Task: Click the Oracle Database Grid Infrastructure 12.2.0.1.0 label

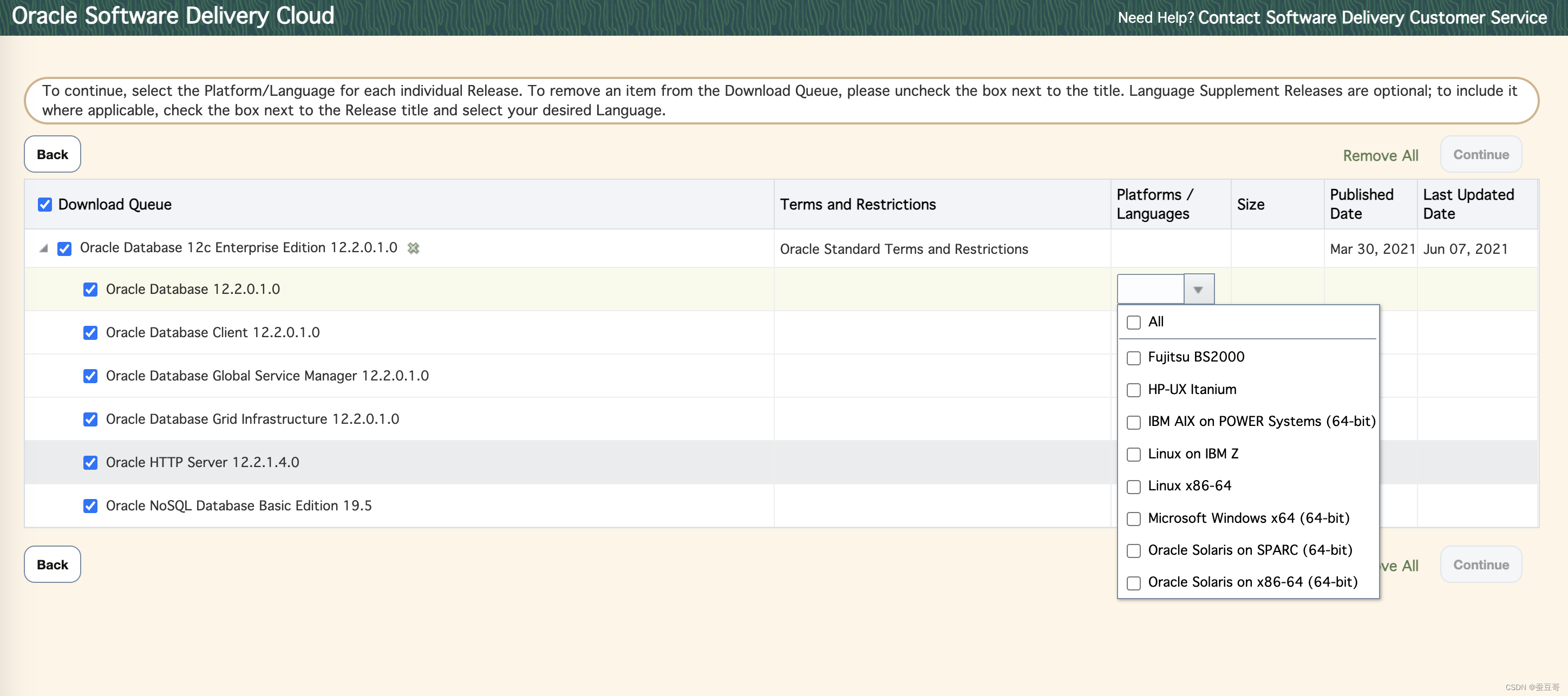Action: (x=253, y=419)
